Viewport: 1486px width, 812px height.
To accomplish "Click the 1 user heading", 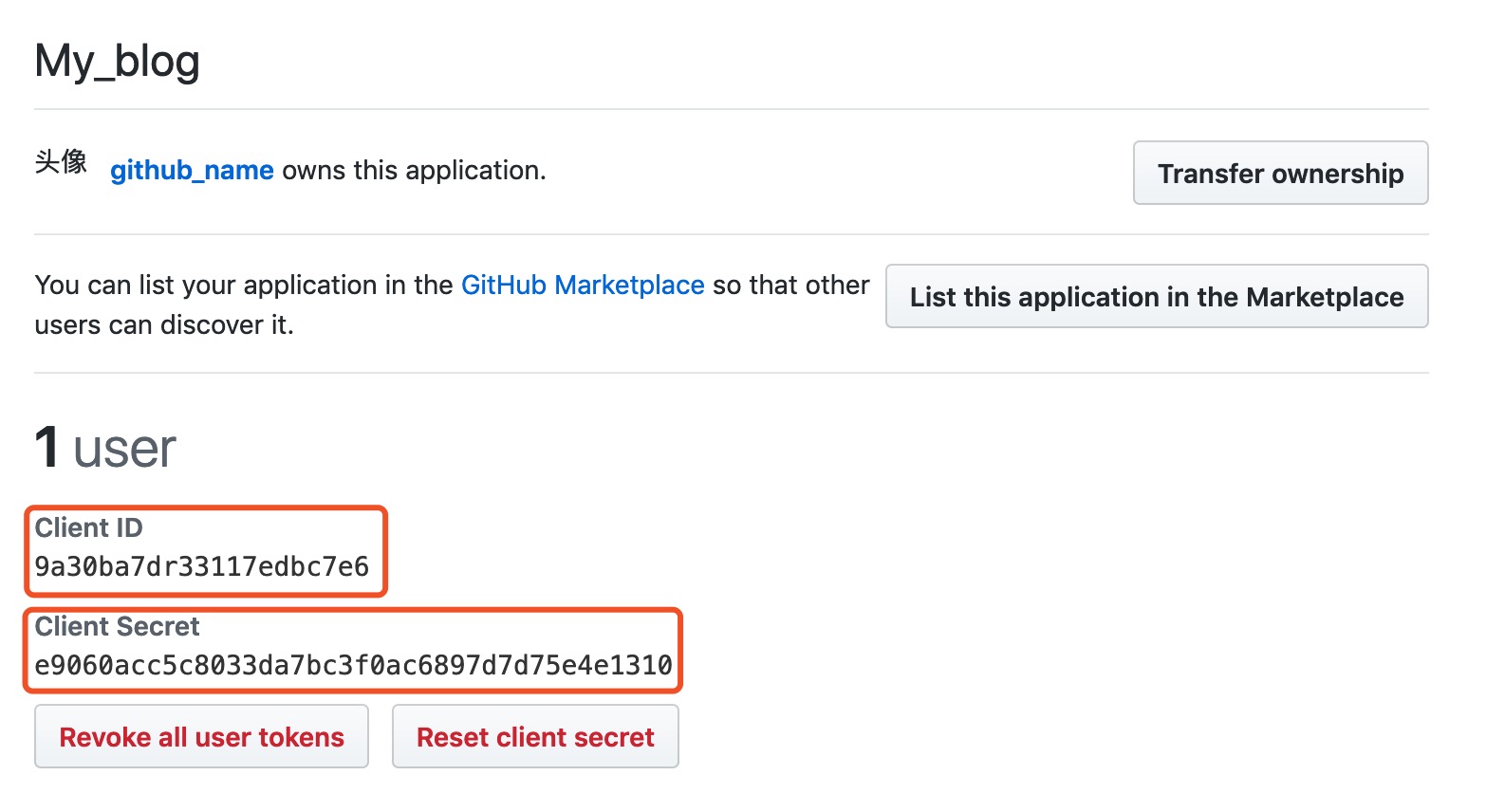I will point(105,448).
